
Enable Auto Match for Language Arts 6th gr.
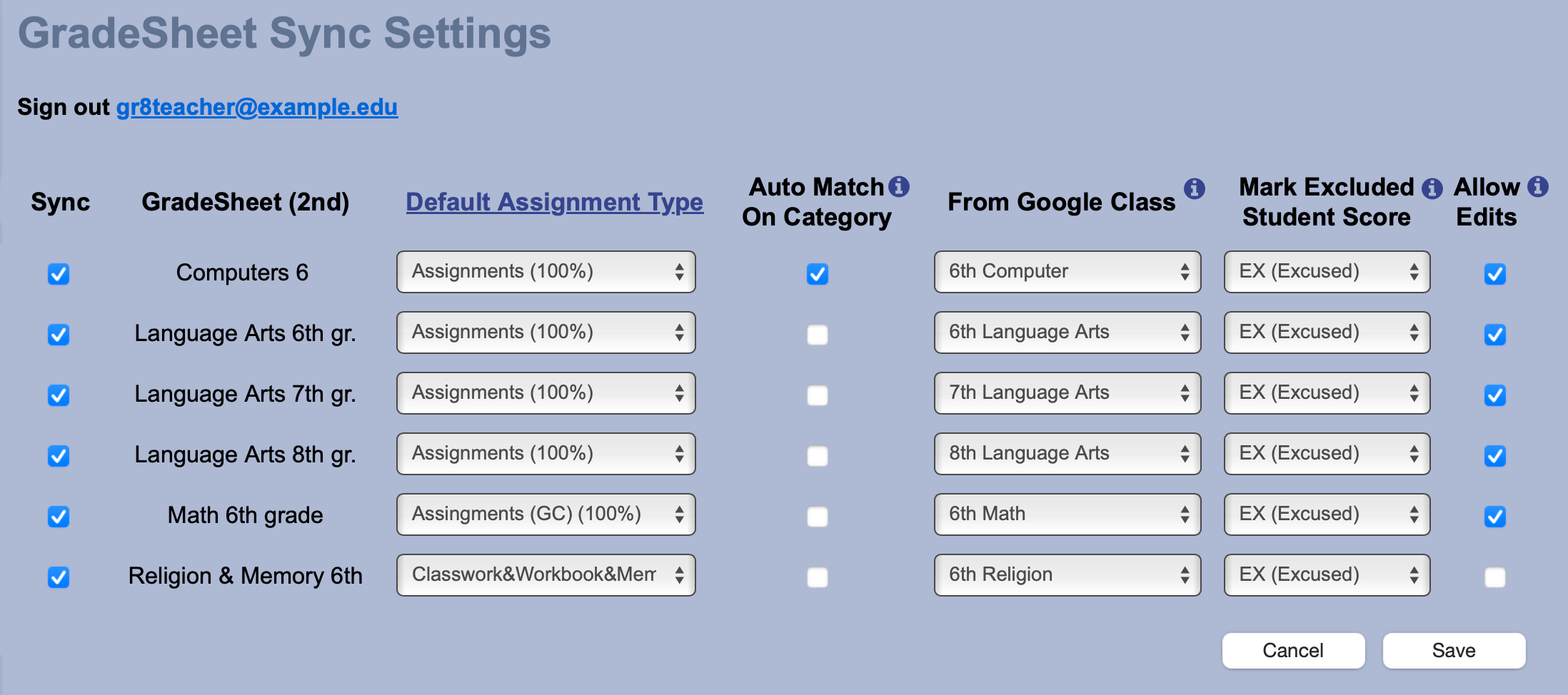[817, 334]
